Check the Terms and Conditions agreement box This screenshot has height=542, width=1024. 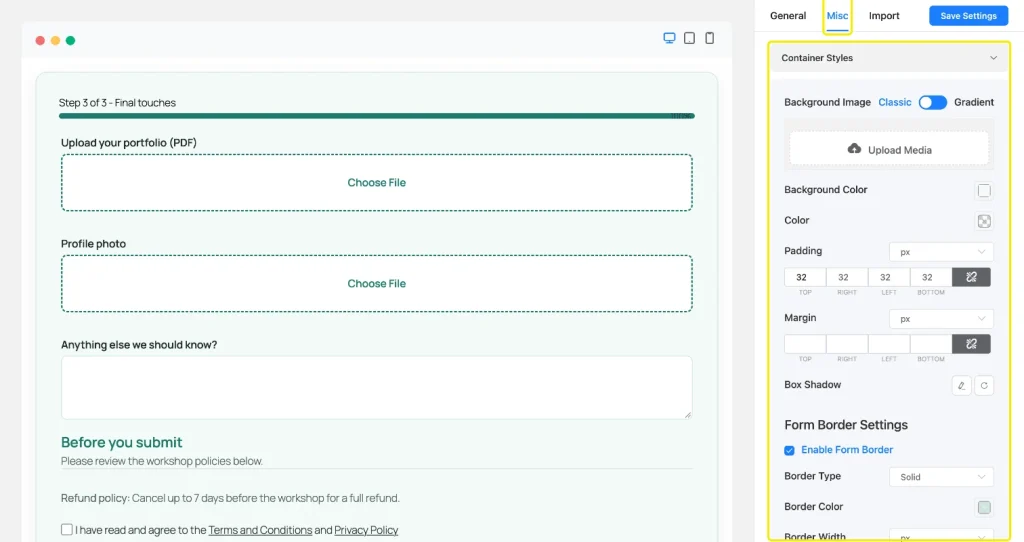(67, 530)
